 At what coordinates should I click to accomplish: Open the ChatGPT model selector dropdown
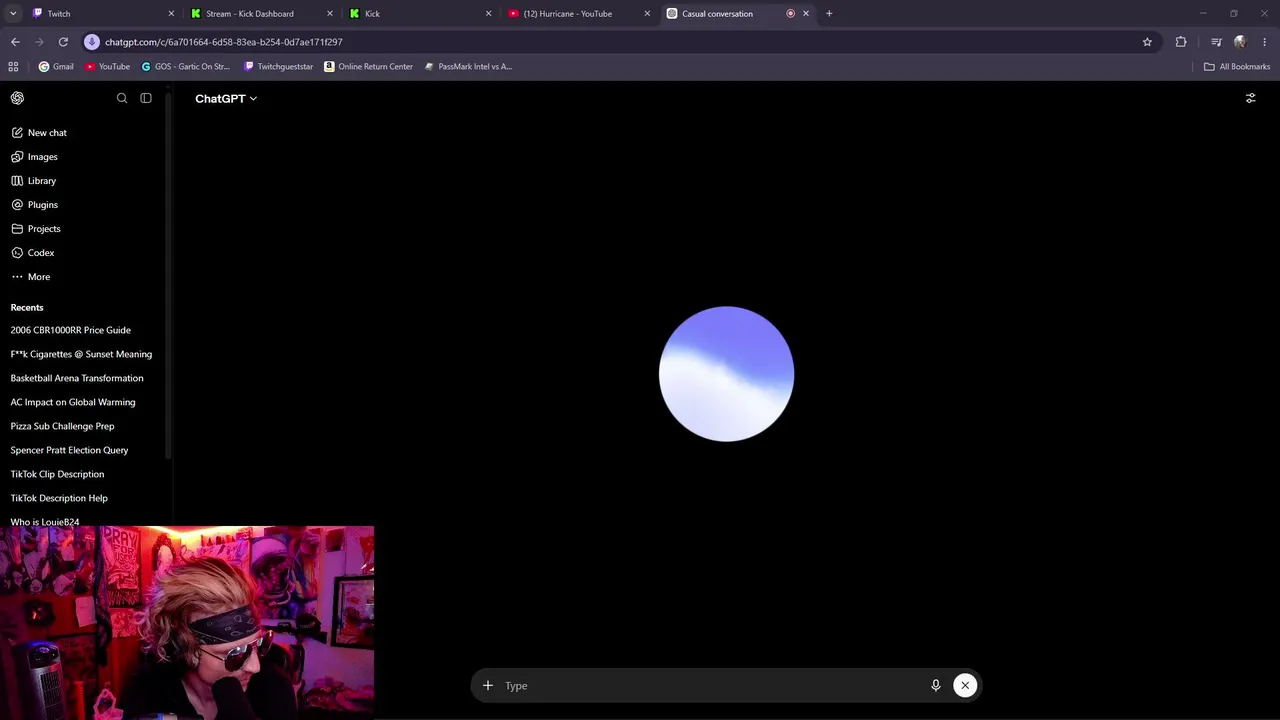pos(226,98)
